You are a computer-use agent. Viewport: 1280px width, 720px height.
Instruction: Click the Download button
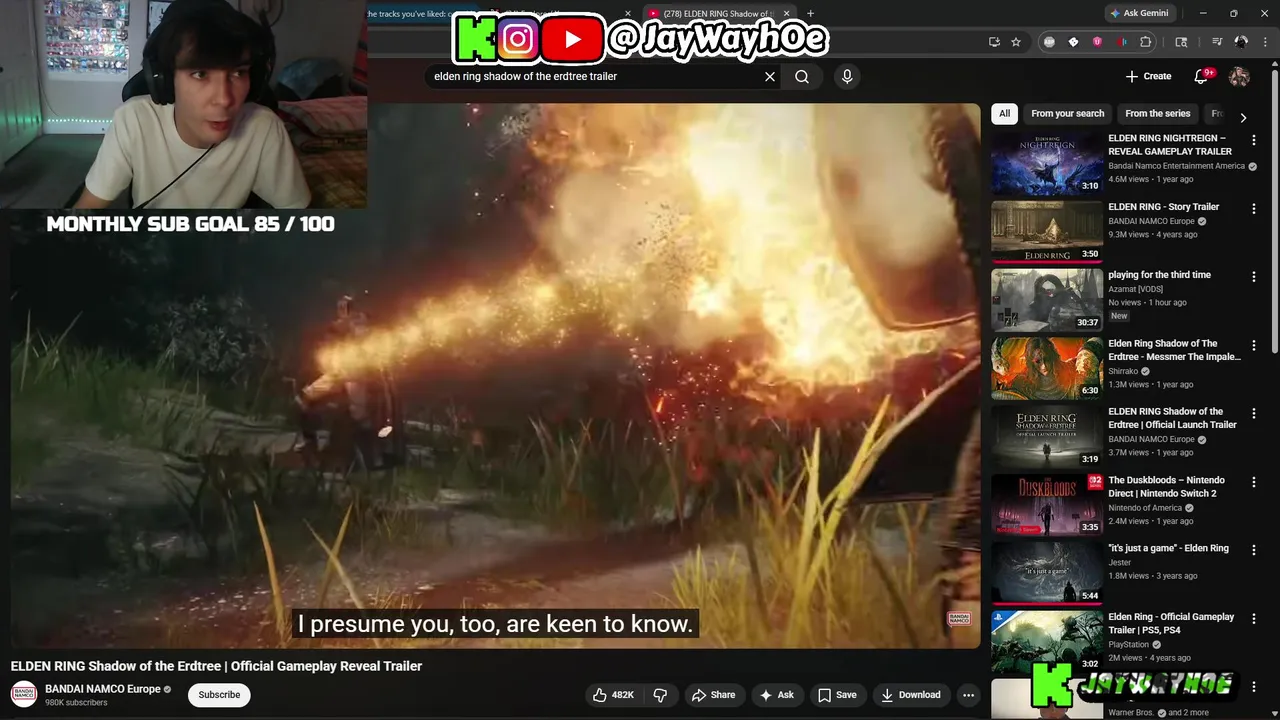click(910, 695)
